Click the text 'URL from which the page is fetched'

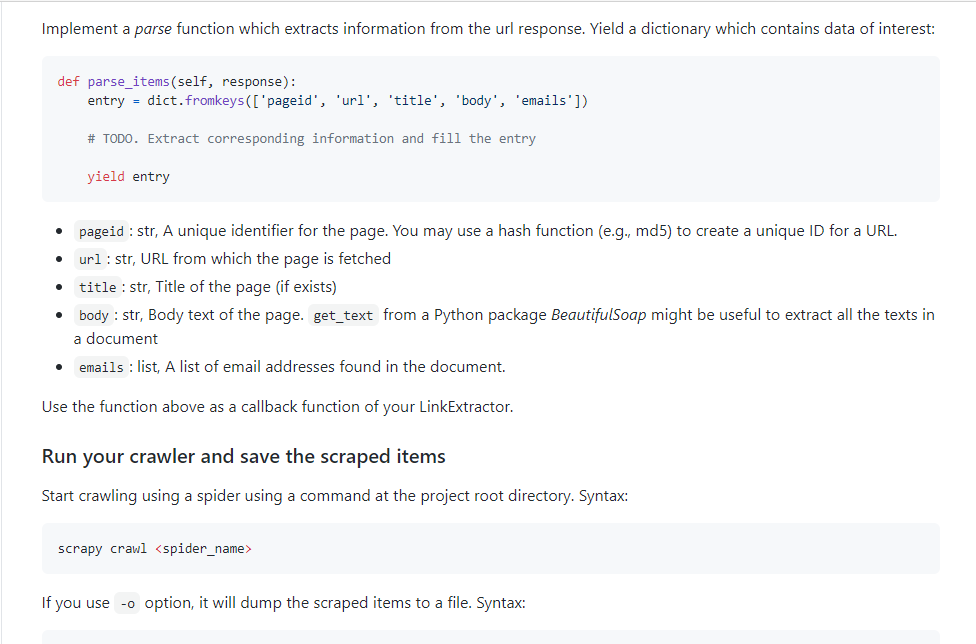pyautogui.click(x=266, y=259)
